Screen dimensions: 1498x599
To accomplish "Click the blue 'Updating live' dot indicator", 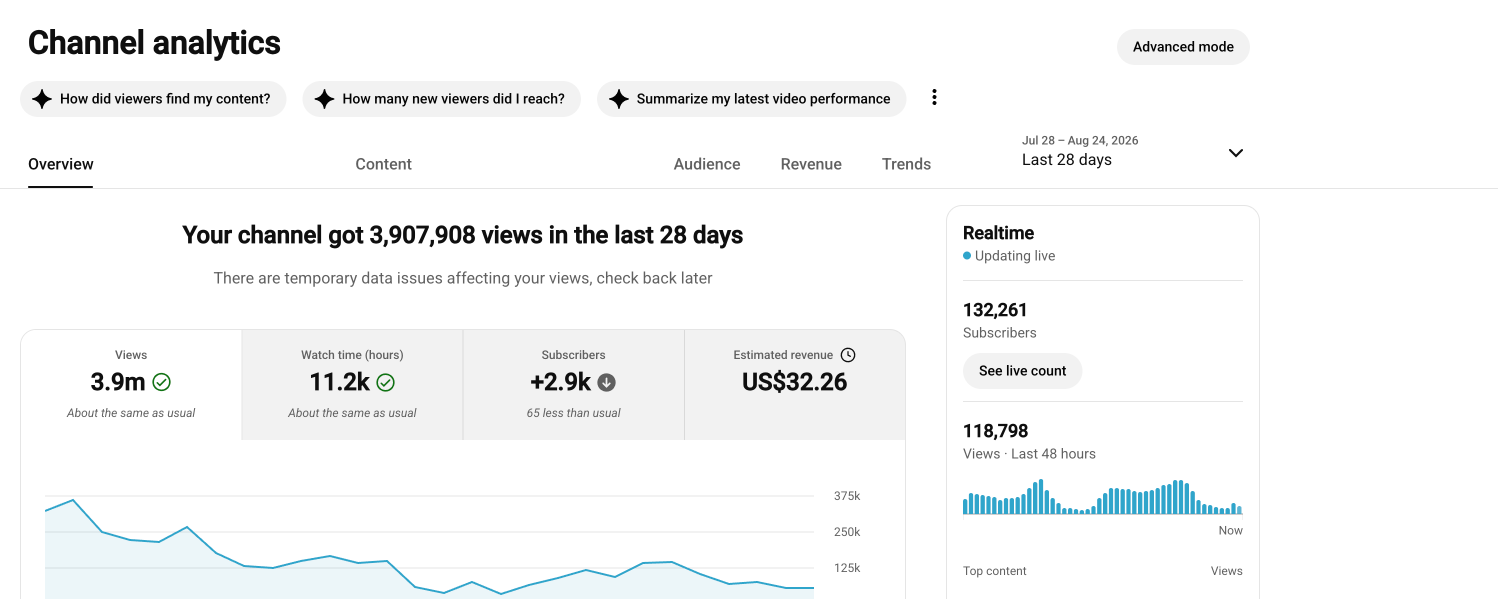I will (967, 256).
